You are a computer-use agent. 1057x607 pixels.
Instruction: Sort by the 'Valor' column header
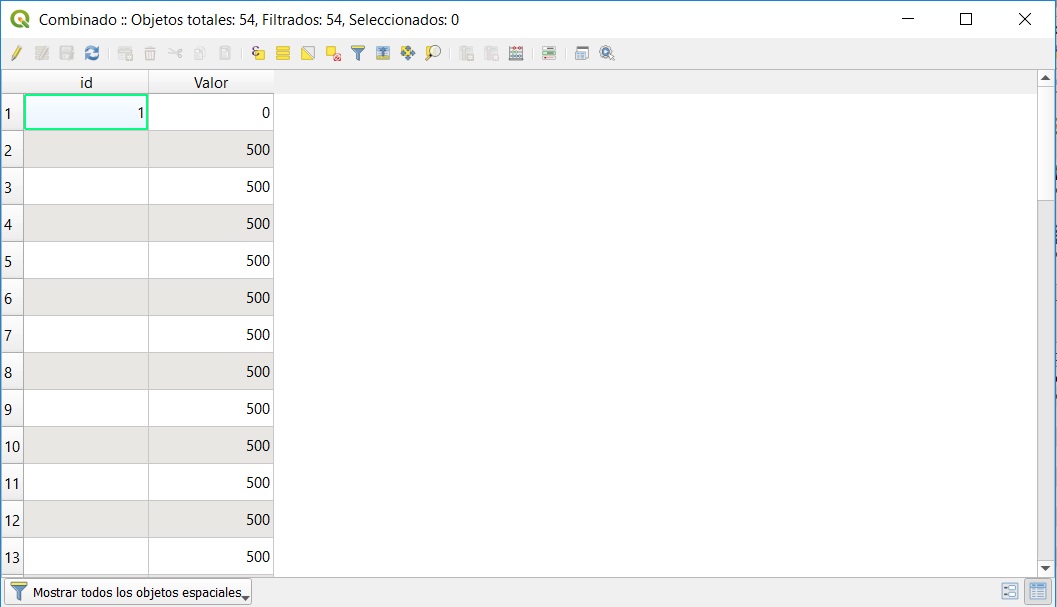(211, 83)
